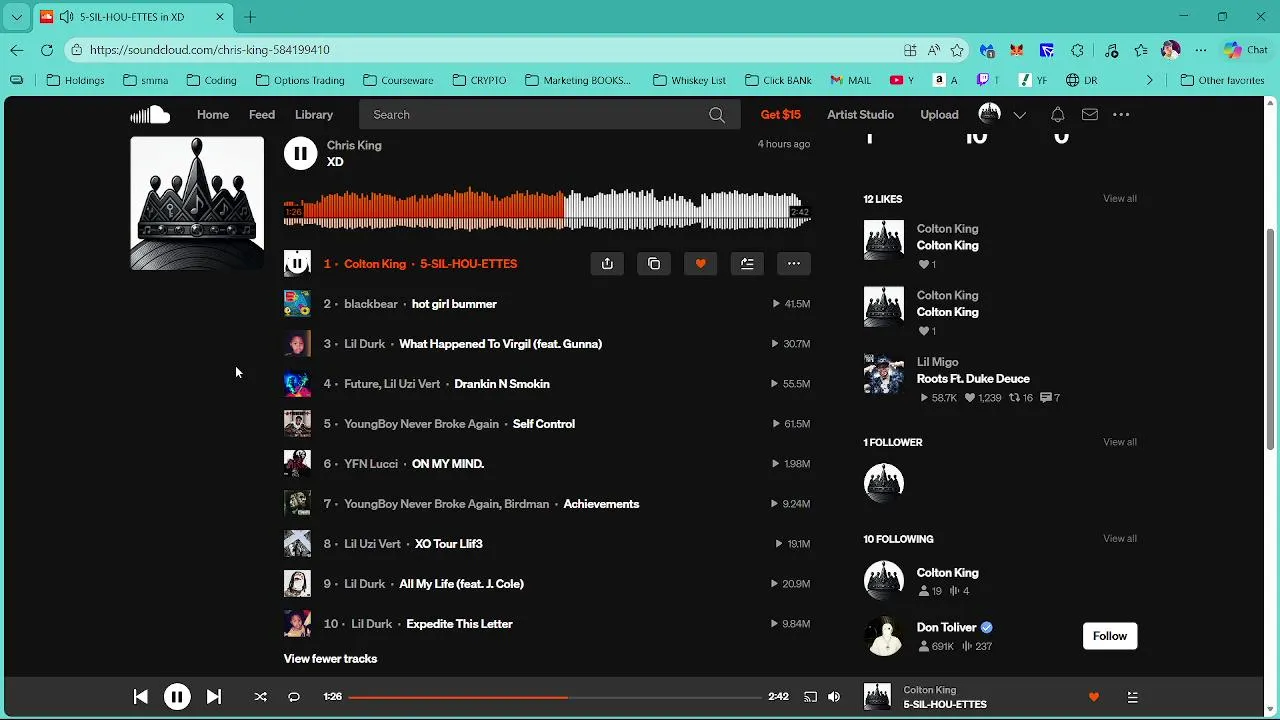The height and width of the screenshot is (720, 1280).
Task: Open a new browser tab
Action: (250, 17)
